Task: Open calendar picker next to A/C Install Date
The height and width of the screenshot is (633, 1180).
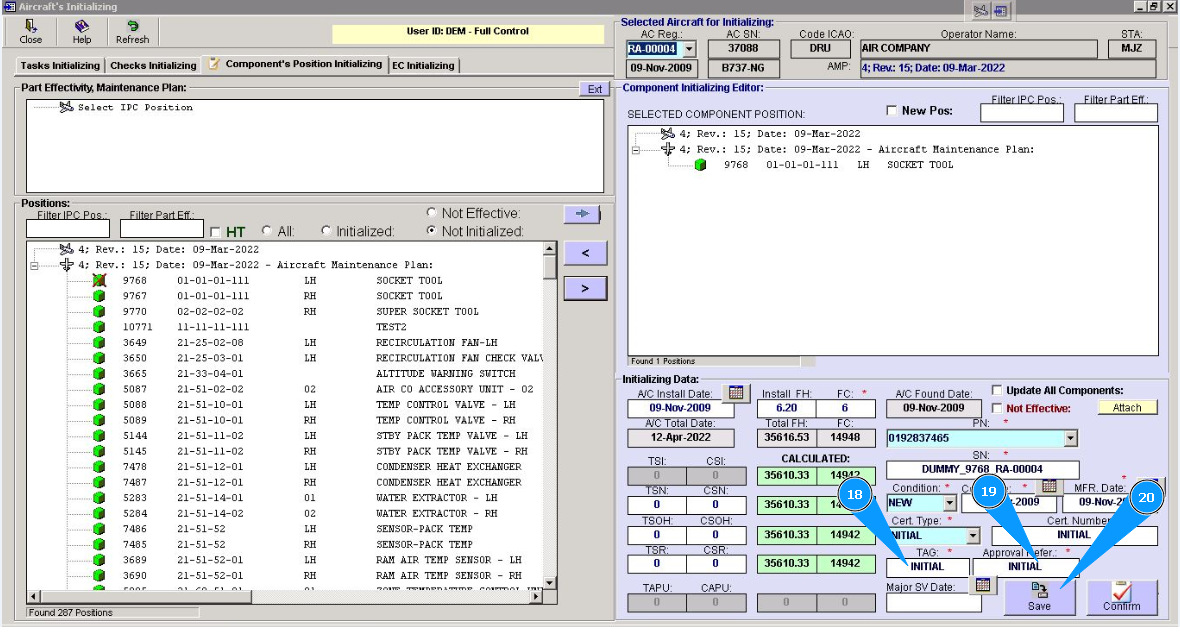Action: pyautogui.click(x=735, y=392)
